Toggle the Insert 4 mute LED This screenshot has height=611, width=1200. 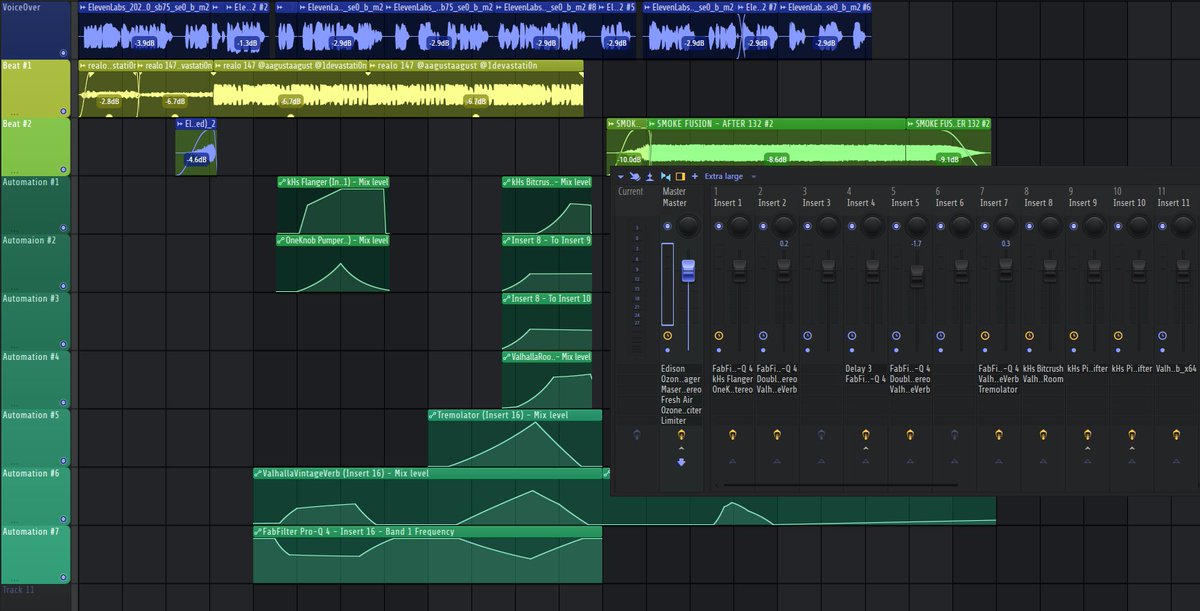[x=851, y=228]
